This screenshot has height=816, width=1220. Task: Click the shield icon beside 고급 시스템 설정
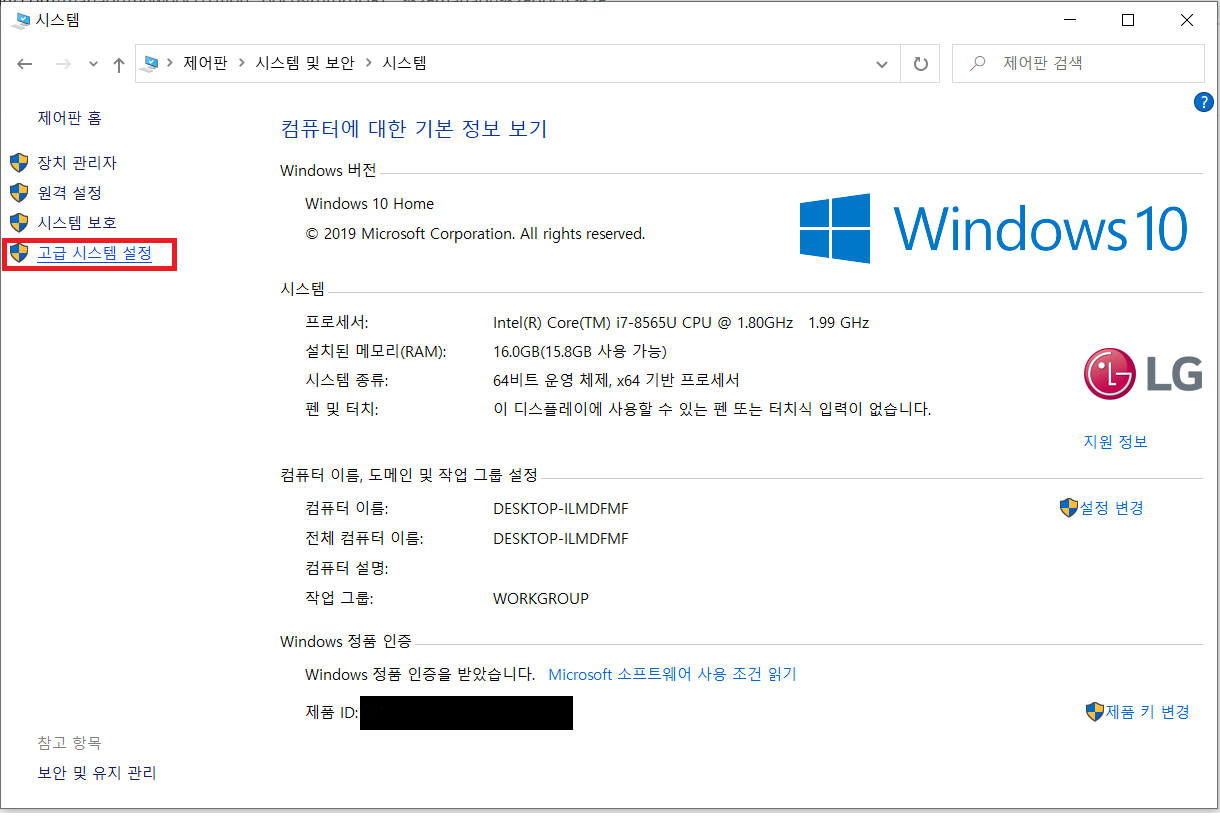click(18, 254)
